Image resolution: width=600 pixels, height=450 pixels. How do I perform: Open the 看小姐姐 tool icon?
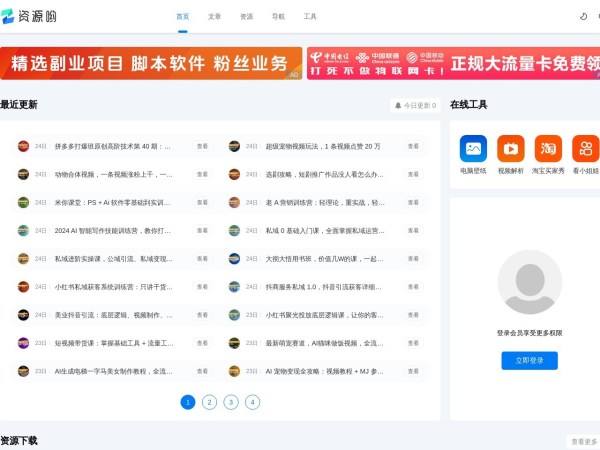585,149
